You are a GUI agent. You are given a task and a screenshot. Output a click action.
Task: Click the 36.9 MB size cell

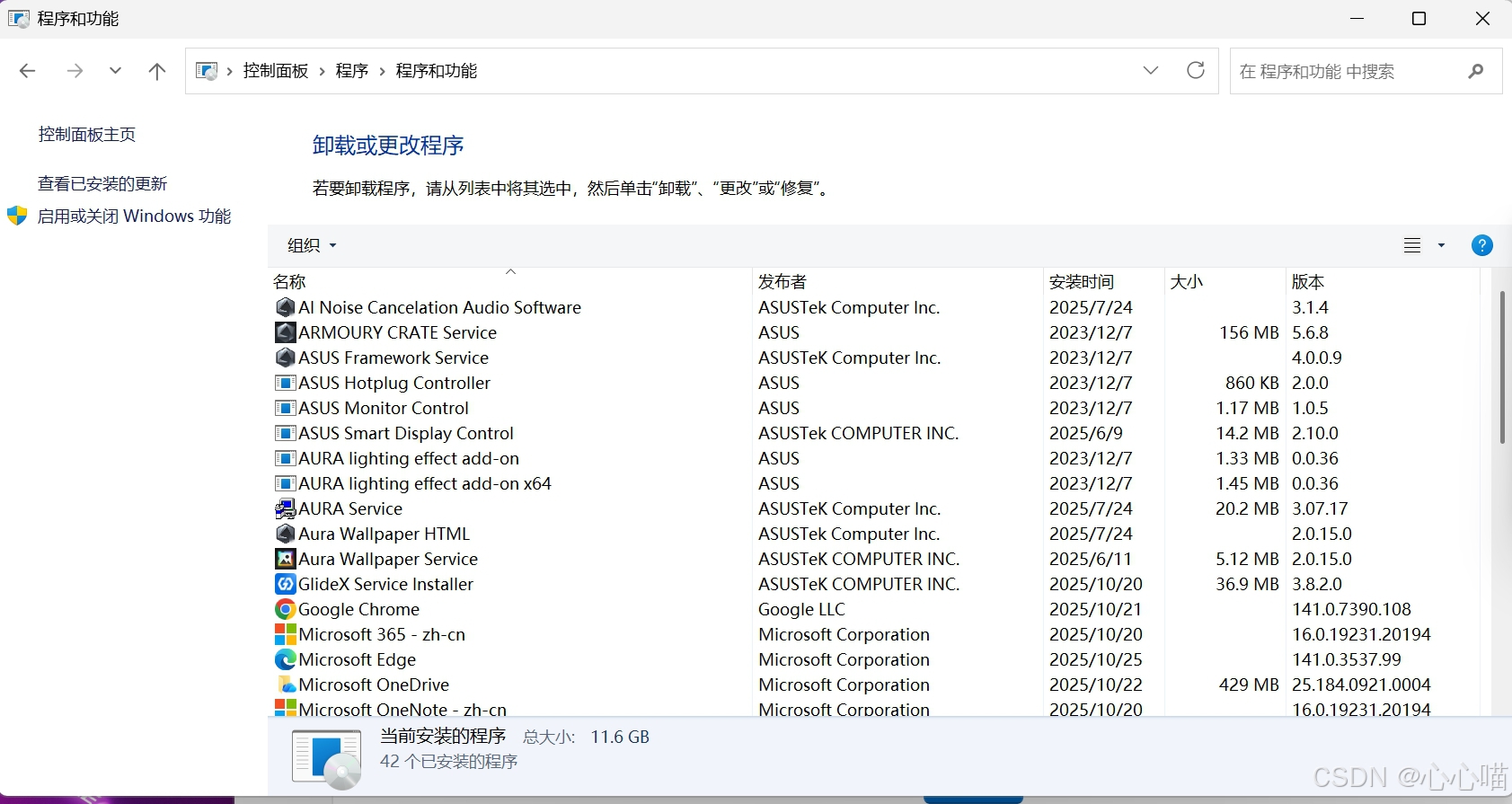(x=1247, y=584)
